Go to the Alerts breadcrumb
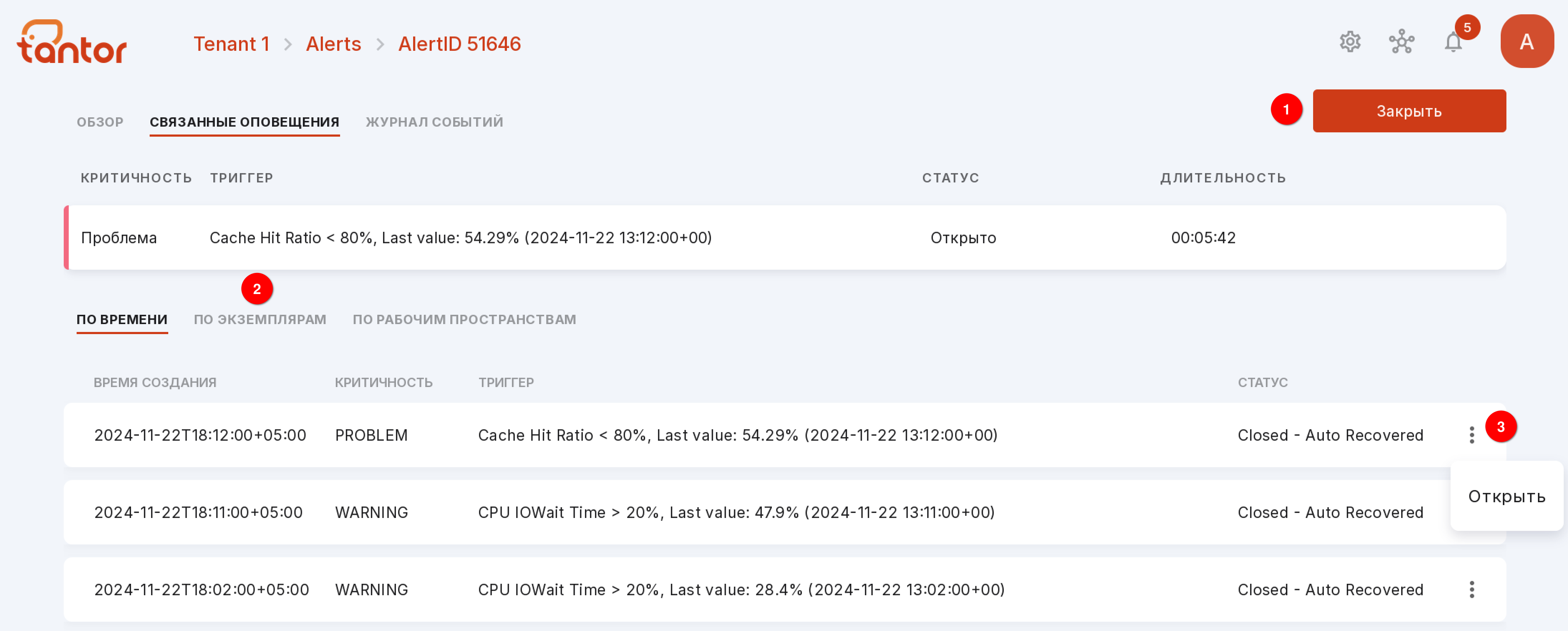The width and height of the screenshot is (1568, 631). [x=333, y=44]
